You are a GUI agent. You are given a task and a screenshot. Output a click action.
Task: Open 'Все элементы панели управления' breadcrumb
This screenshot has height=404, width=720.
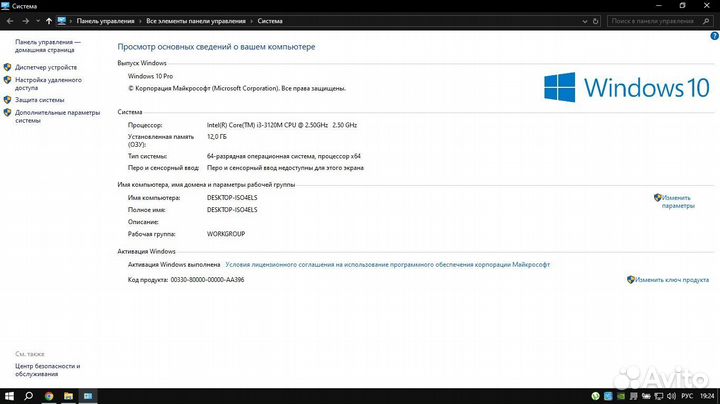pos(196,21)
